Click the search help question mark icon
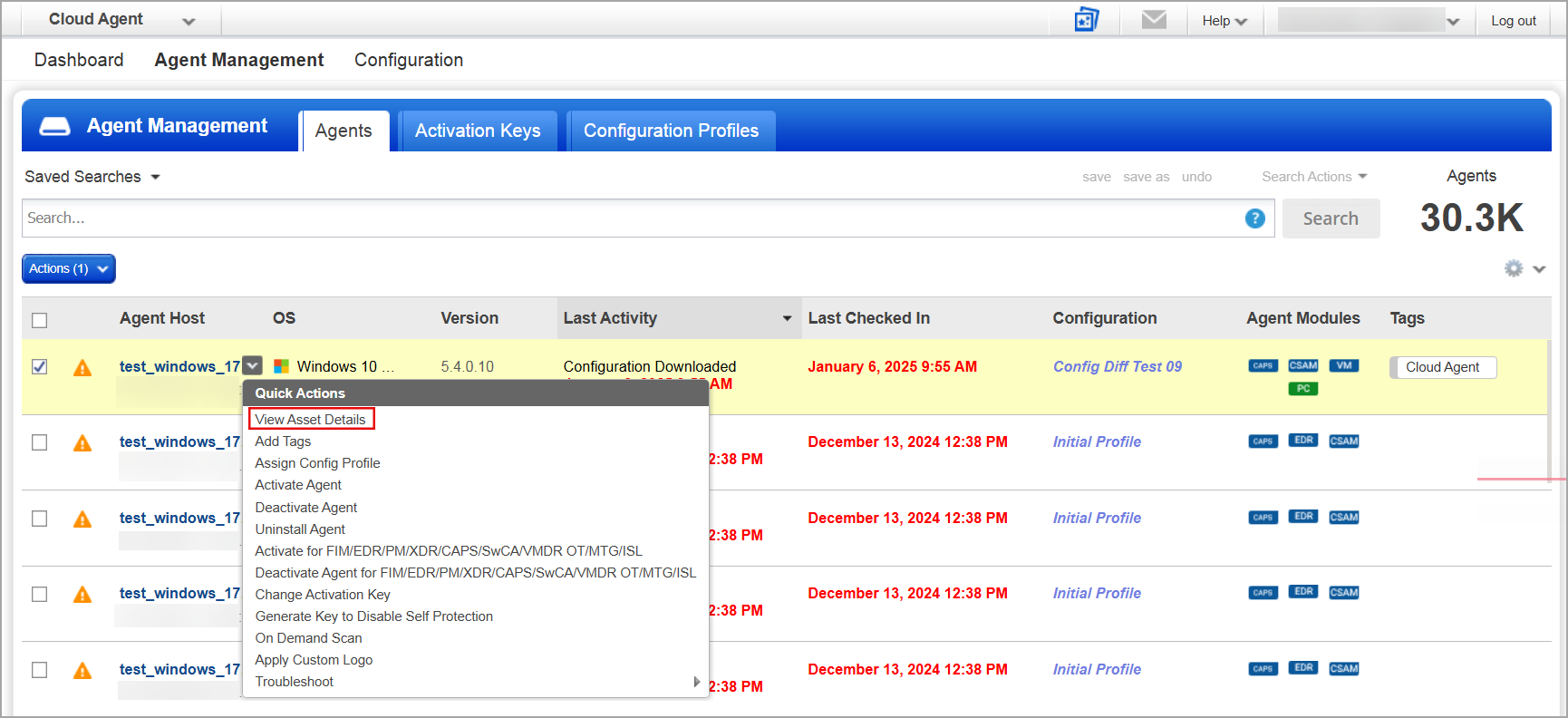Image resolution: width=1568 pixels, height=718 pixels. (1254, 218)
